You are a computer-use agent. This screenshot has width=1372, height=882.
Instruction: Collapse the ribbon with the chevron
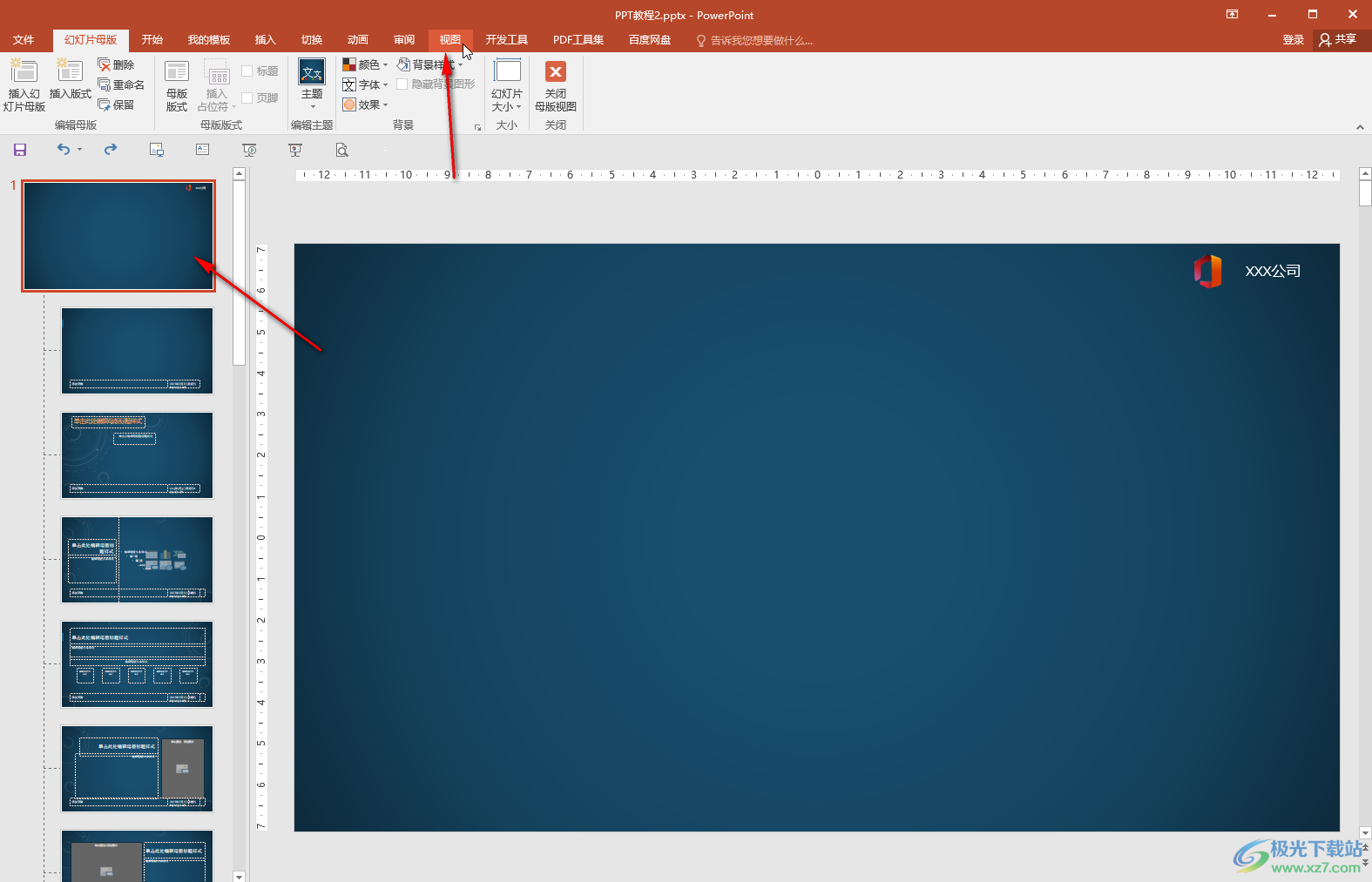click(x=1360, y=127)
